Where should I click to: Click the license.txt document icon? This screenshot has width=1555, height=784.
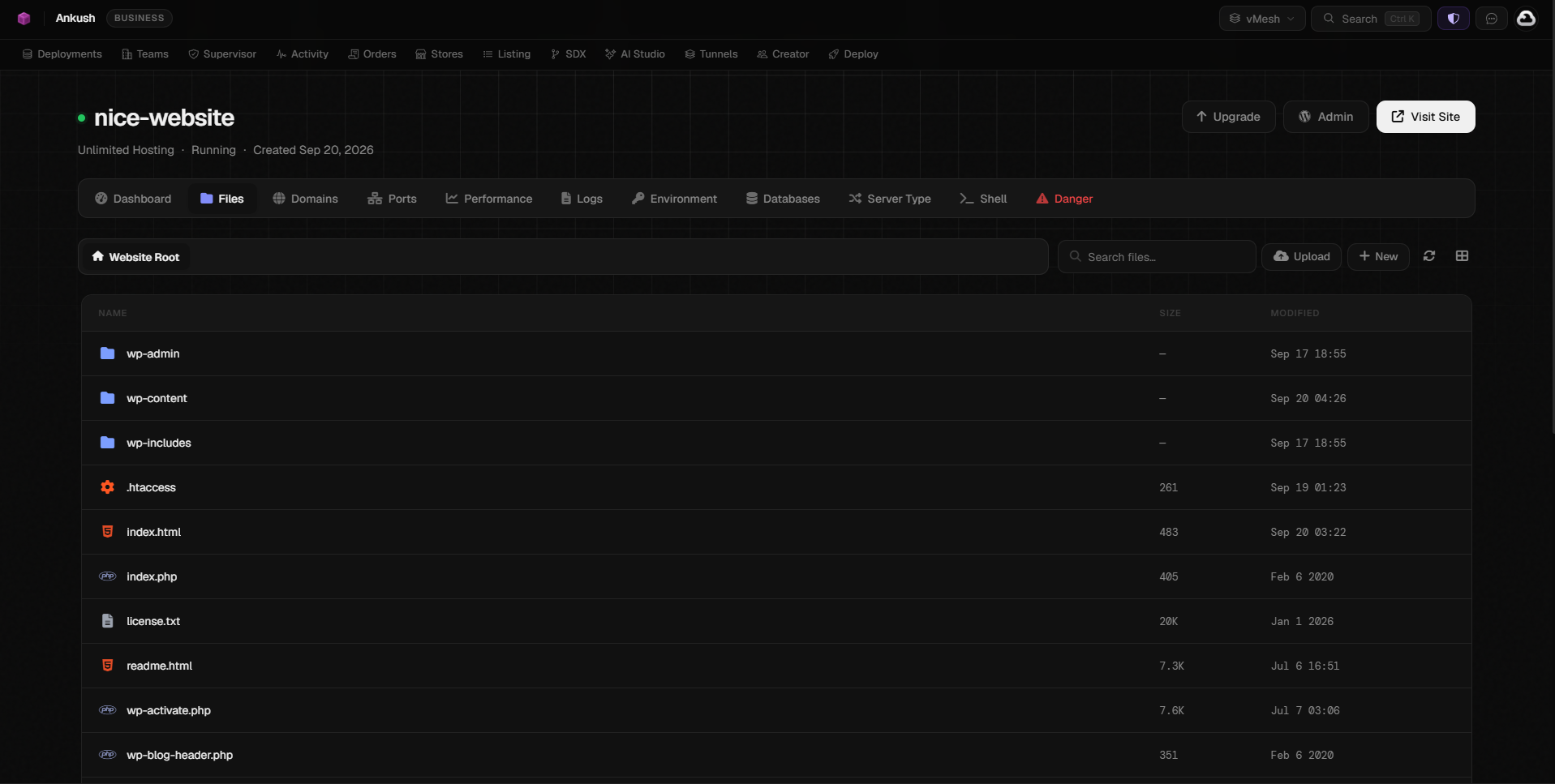pyautogui.click(x=107, y=621)
